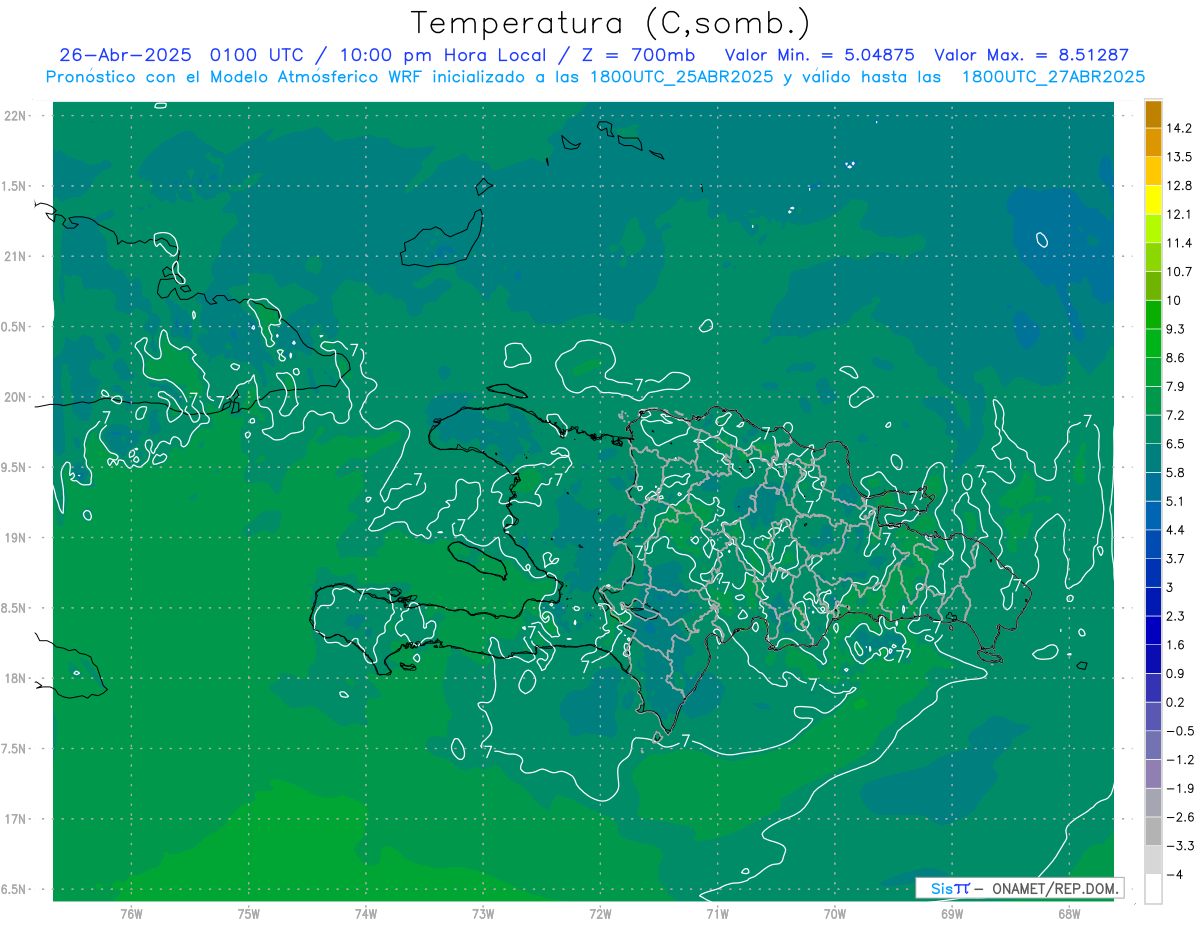This screenshot has width=1200, height=927.
Task: Click the white swatch below the -4 legend label
Action: point(1153,889)
